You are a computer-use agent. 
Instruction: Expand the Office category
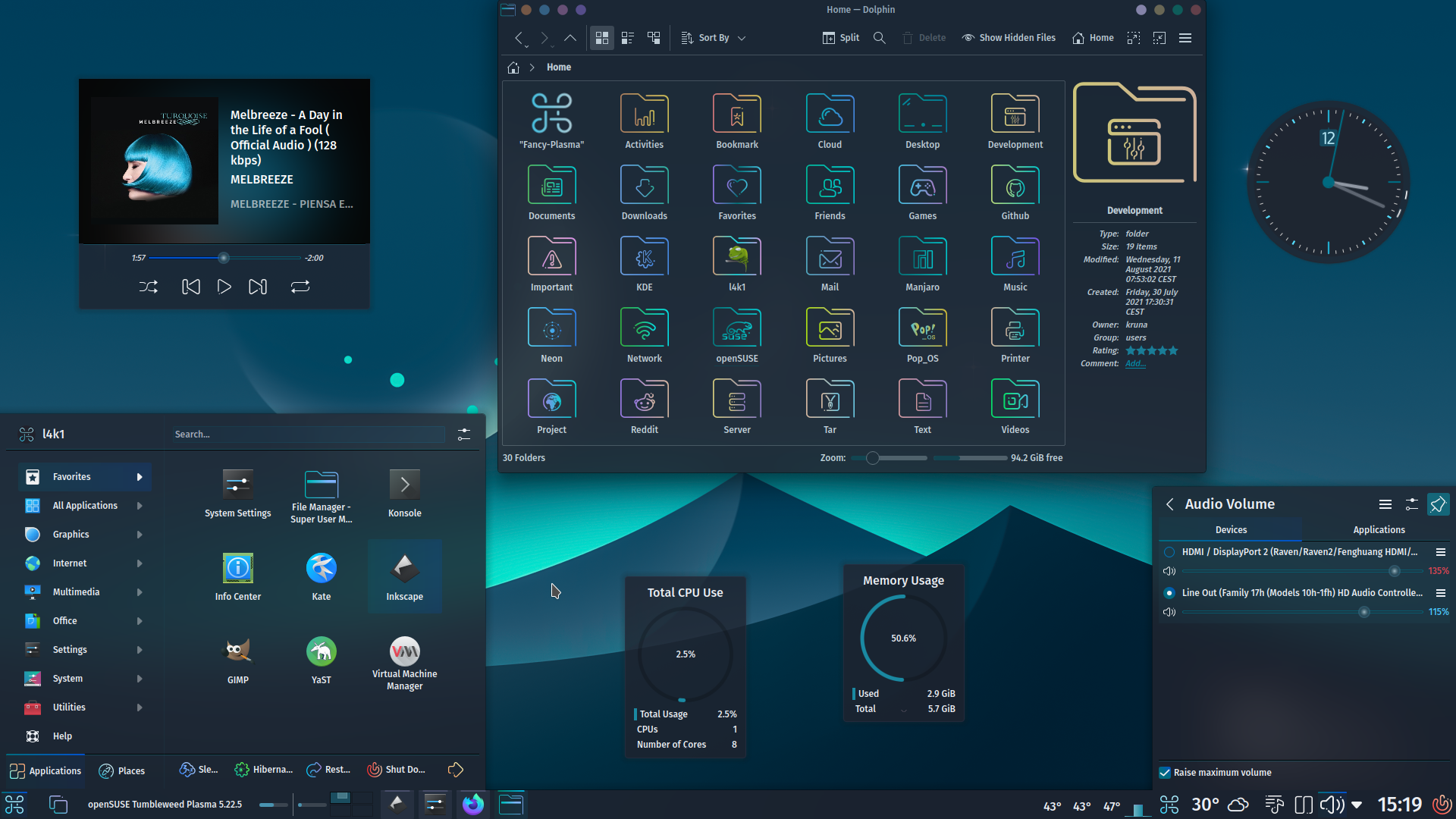pos(84,621)
